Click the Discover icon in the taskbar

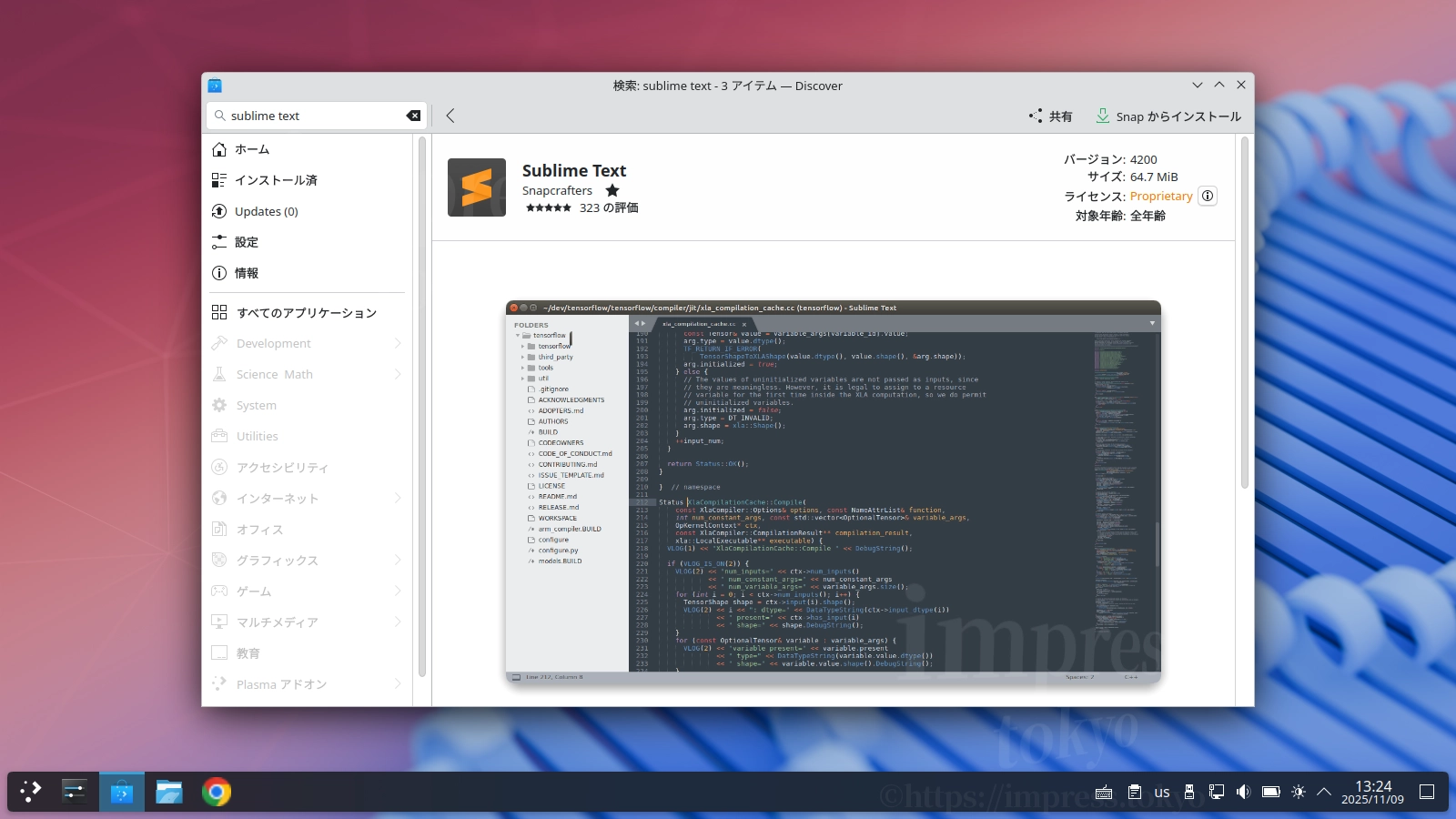pyautogui.click(x=122, y=792)
